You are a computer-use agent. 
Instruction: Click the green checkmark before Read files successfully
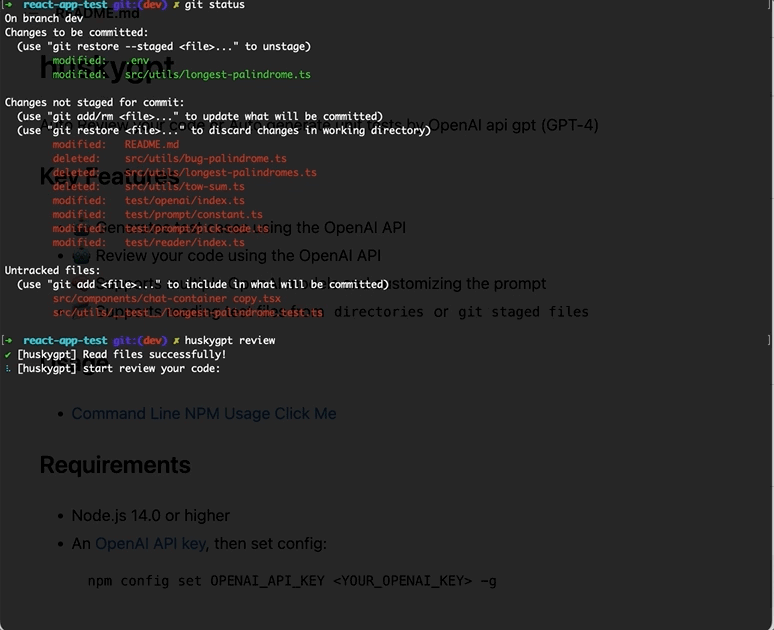click(x=7, y=354)
